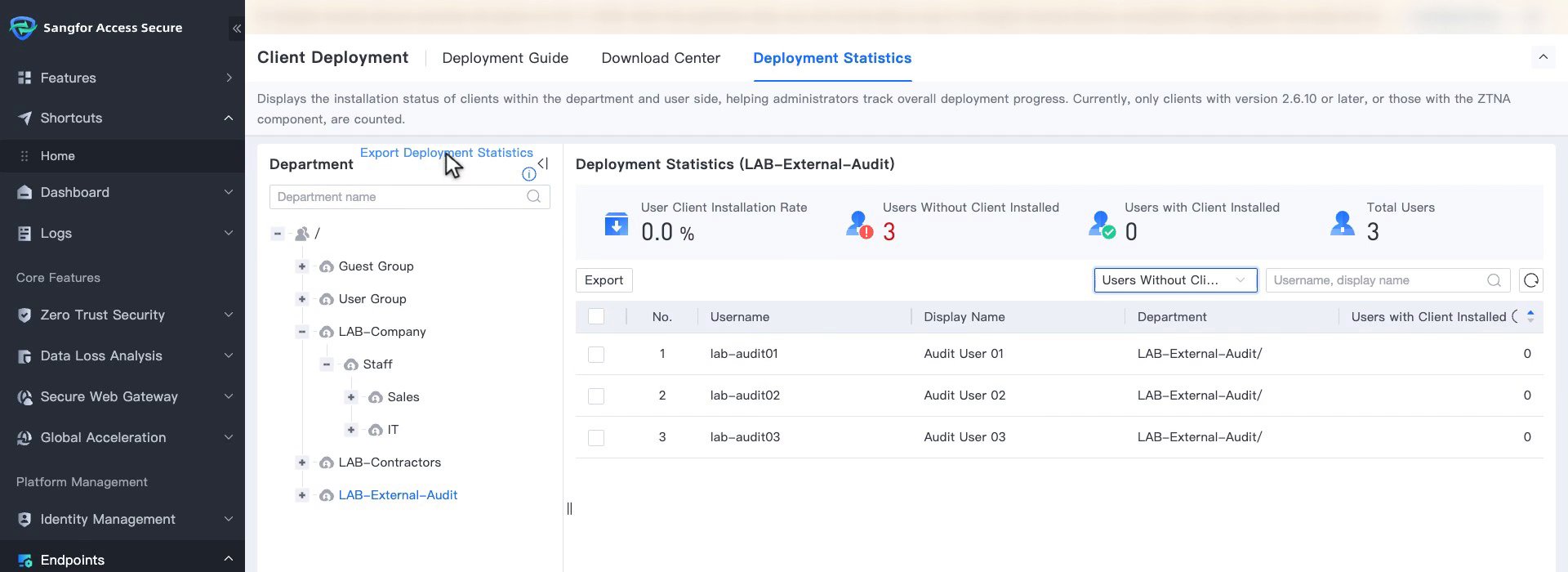Check the box for lab-audit01 row
The width and height of the screenshot is (1568, 572).
[x=596, y=354]
